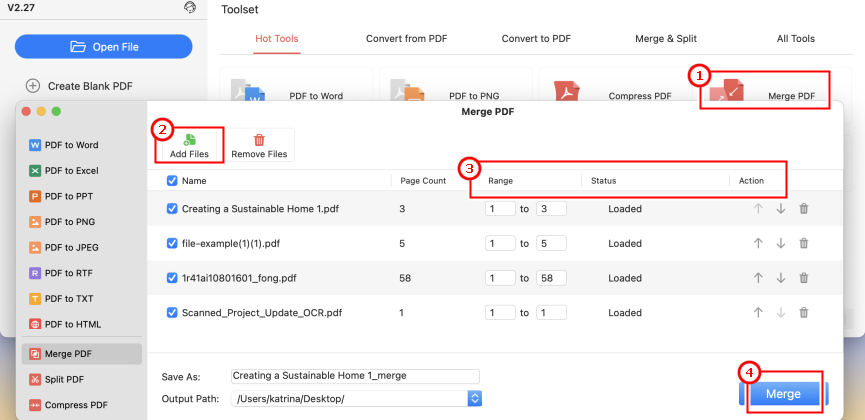865x420 pixels.
Task: Move Creating a Sustainable Home 1.pdf down
Action: [781, 209]
